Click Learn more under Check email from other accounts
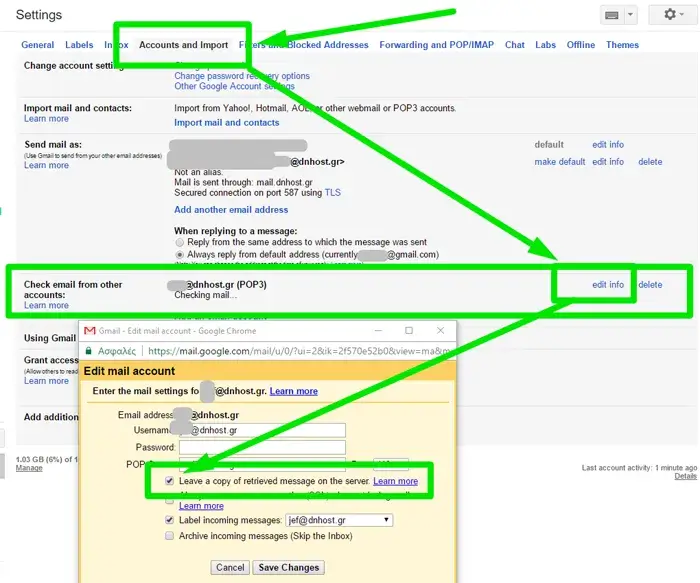Image resolution: width=700 pixels, height=583 pixels. pyautogui.click(x=46, y=305)
